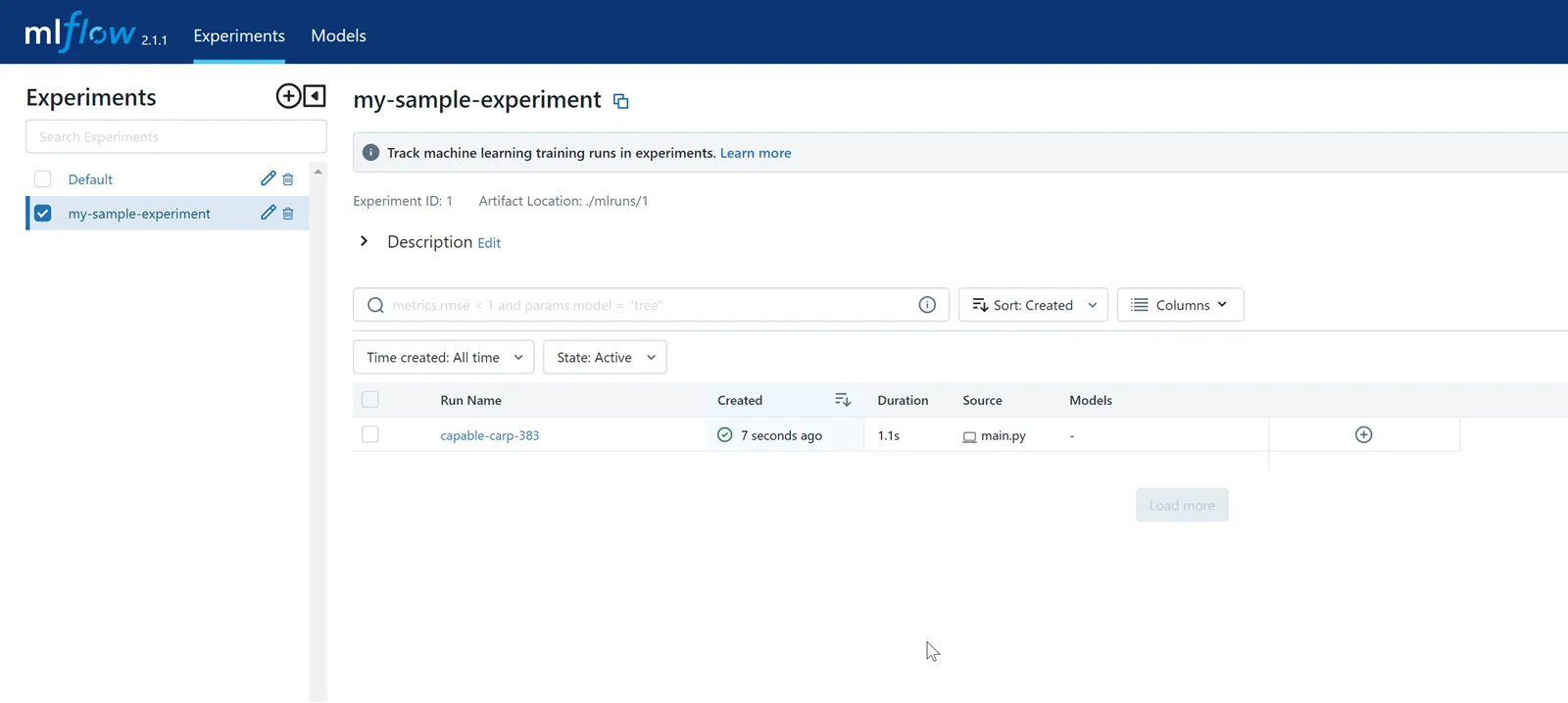Viewport: 1568px width, 703px height.
Task: Click the my-sample-experiment page title
Action: (477, 100)
